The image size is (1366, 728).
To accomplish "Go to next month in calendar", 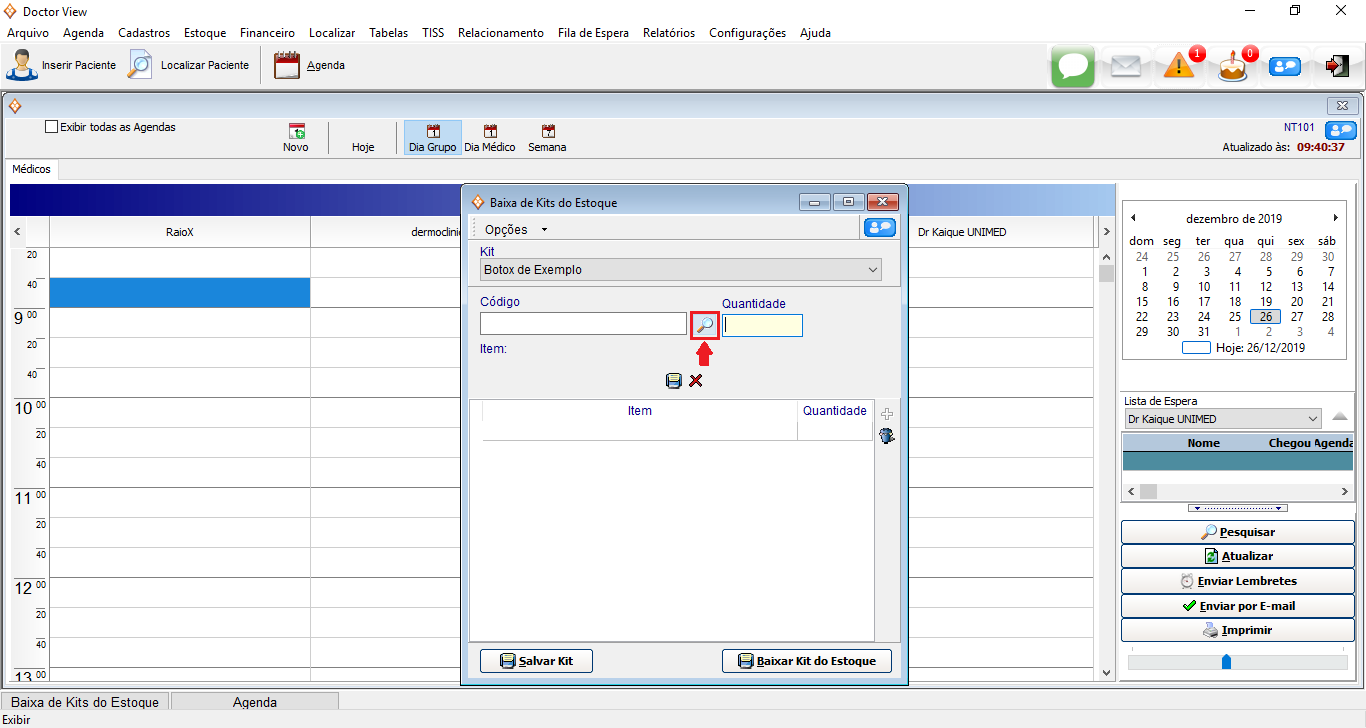I will click(1335, 218).
